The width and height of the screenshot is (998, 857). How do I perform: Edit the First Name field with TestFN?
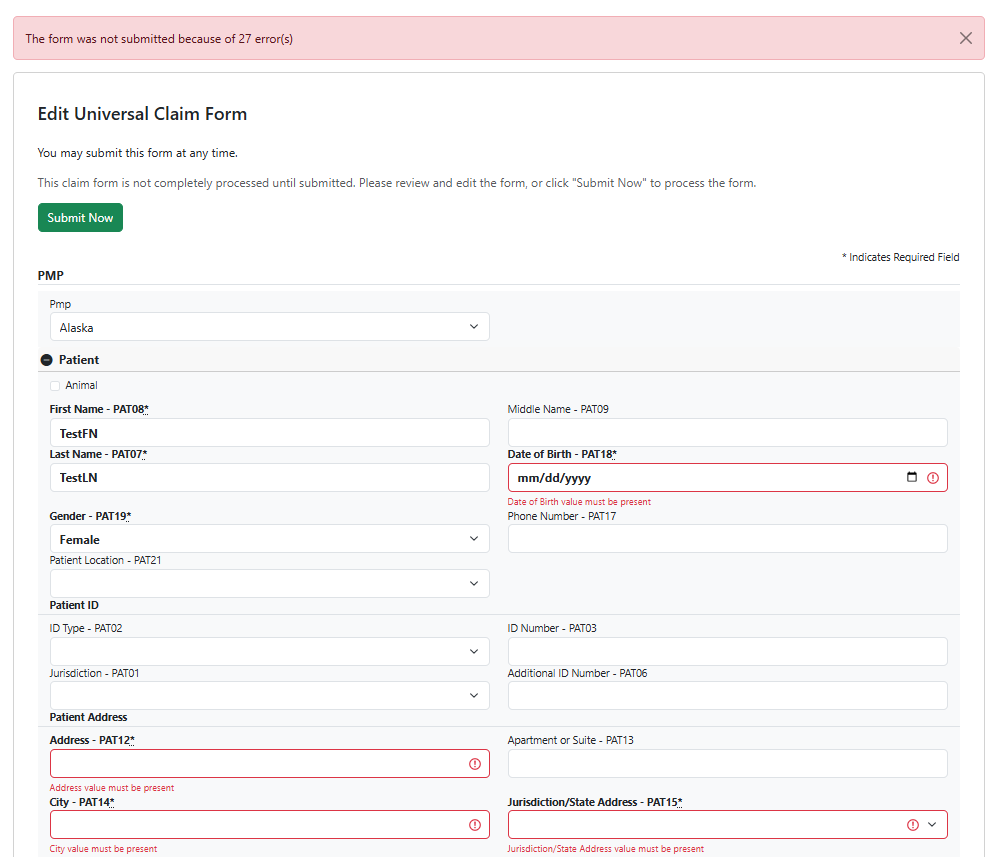coord(270,433)
